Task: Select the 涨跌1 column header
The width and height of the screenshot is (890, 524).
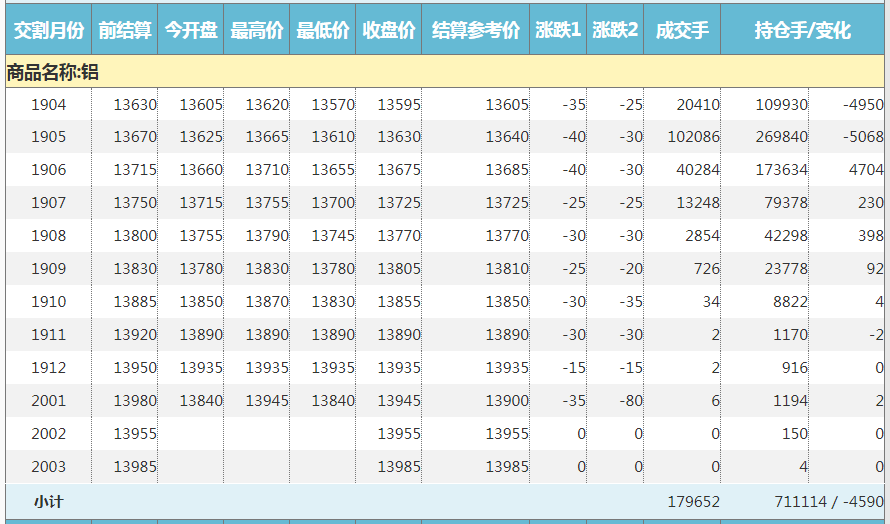Action: point(558,31)
